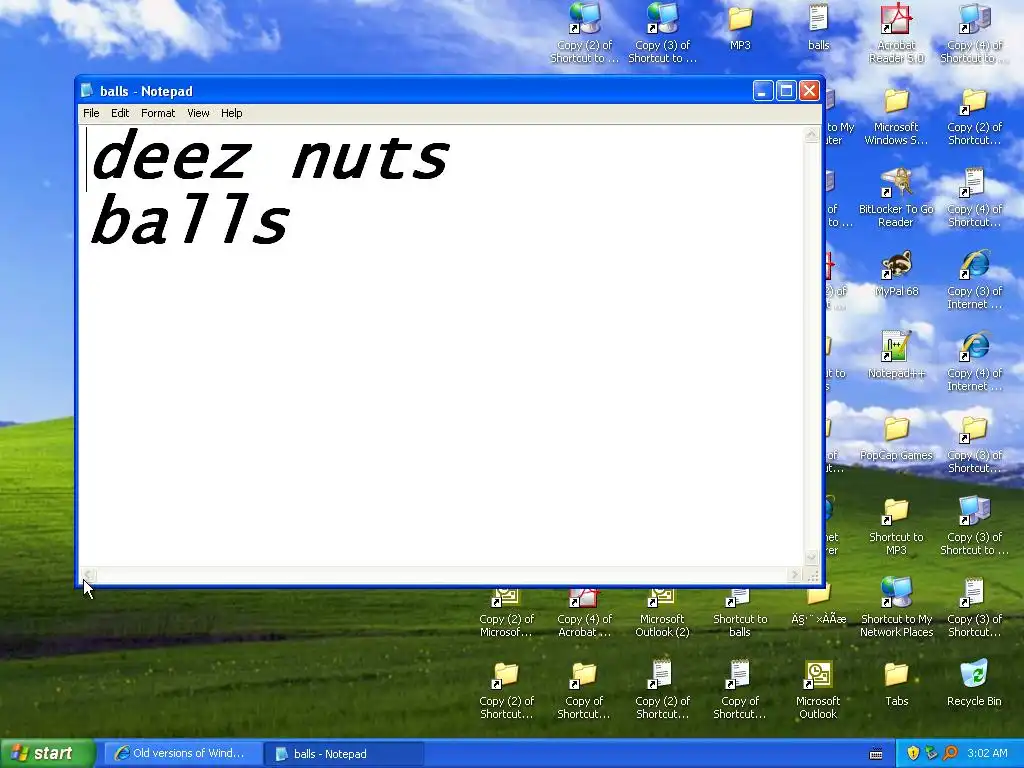Select the Shortcut to balls icon
The height and width of the screenshot is (768, 1024).
tap(740, 613)
